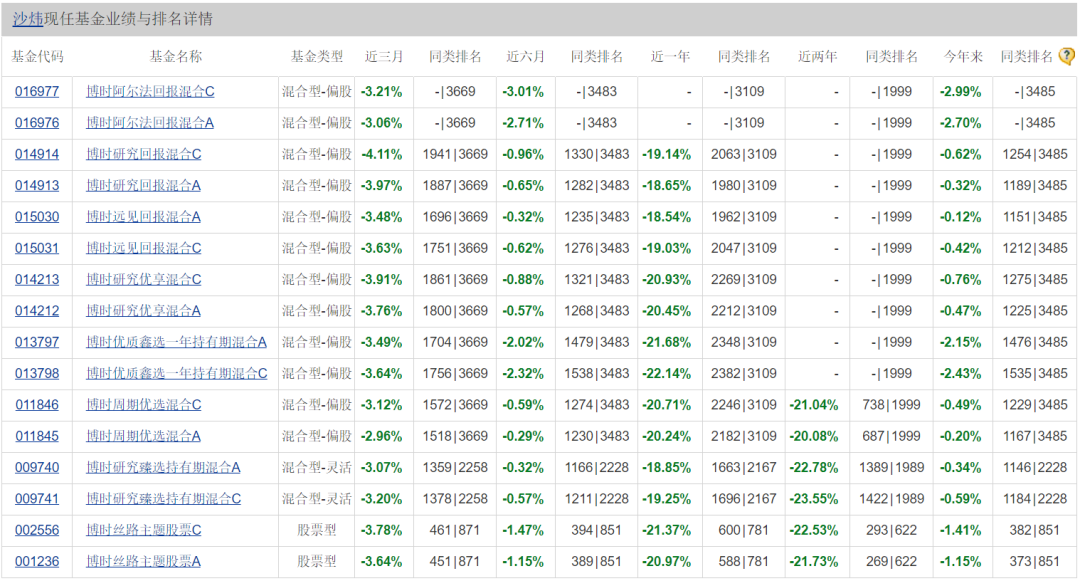This screenshot has height=581, width=1080.
Task: Select the -2.99% year-to-date return cell
Action: pyautogui.click(x=961, y=92)
